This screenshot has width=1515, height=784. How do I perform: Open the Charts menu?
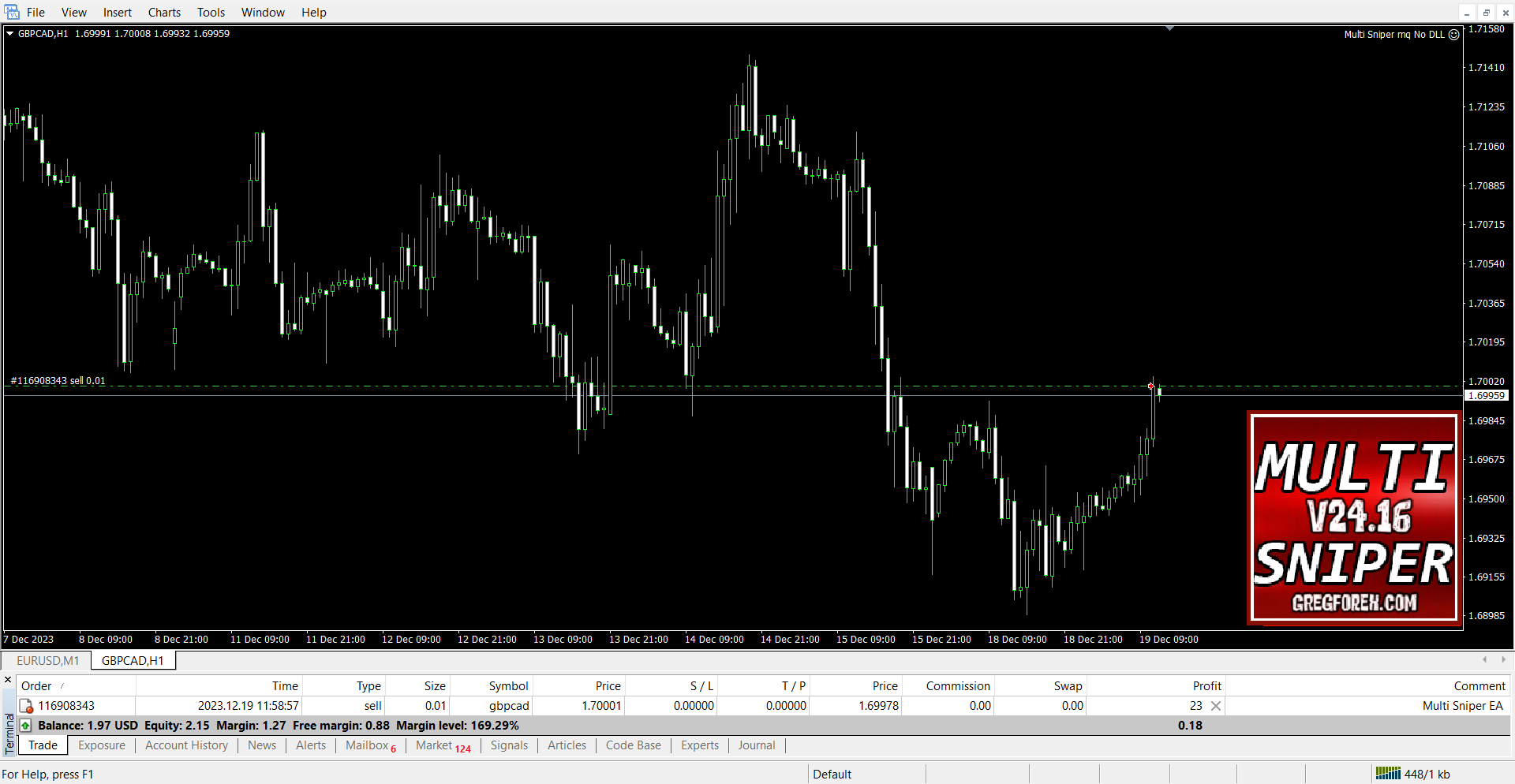[164, 13]
